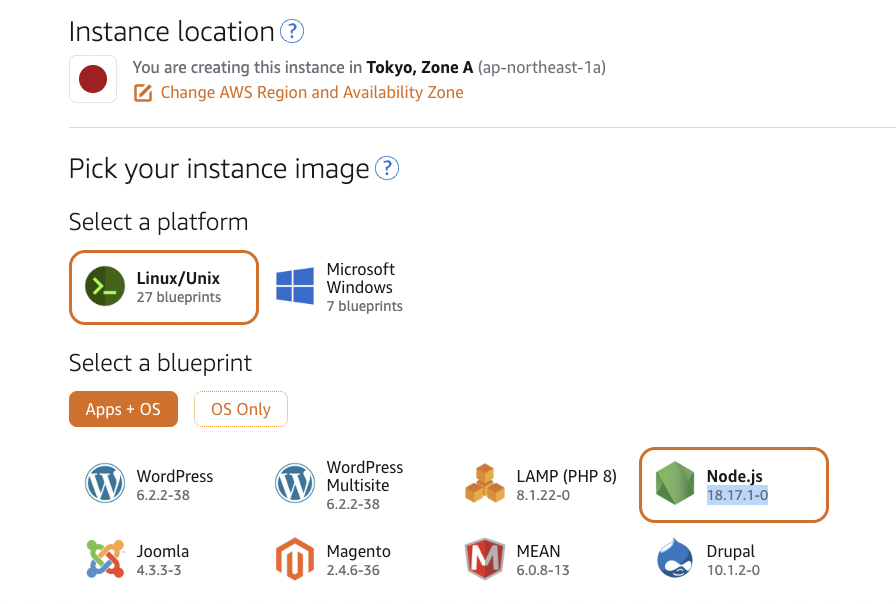
Task: Click the '27 blueprints' text
Action: 178,297
